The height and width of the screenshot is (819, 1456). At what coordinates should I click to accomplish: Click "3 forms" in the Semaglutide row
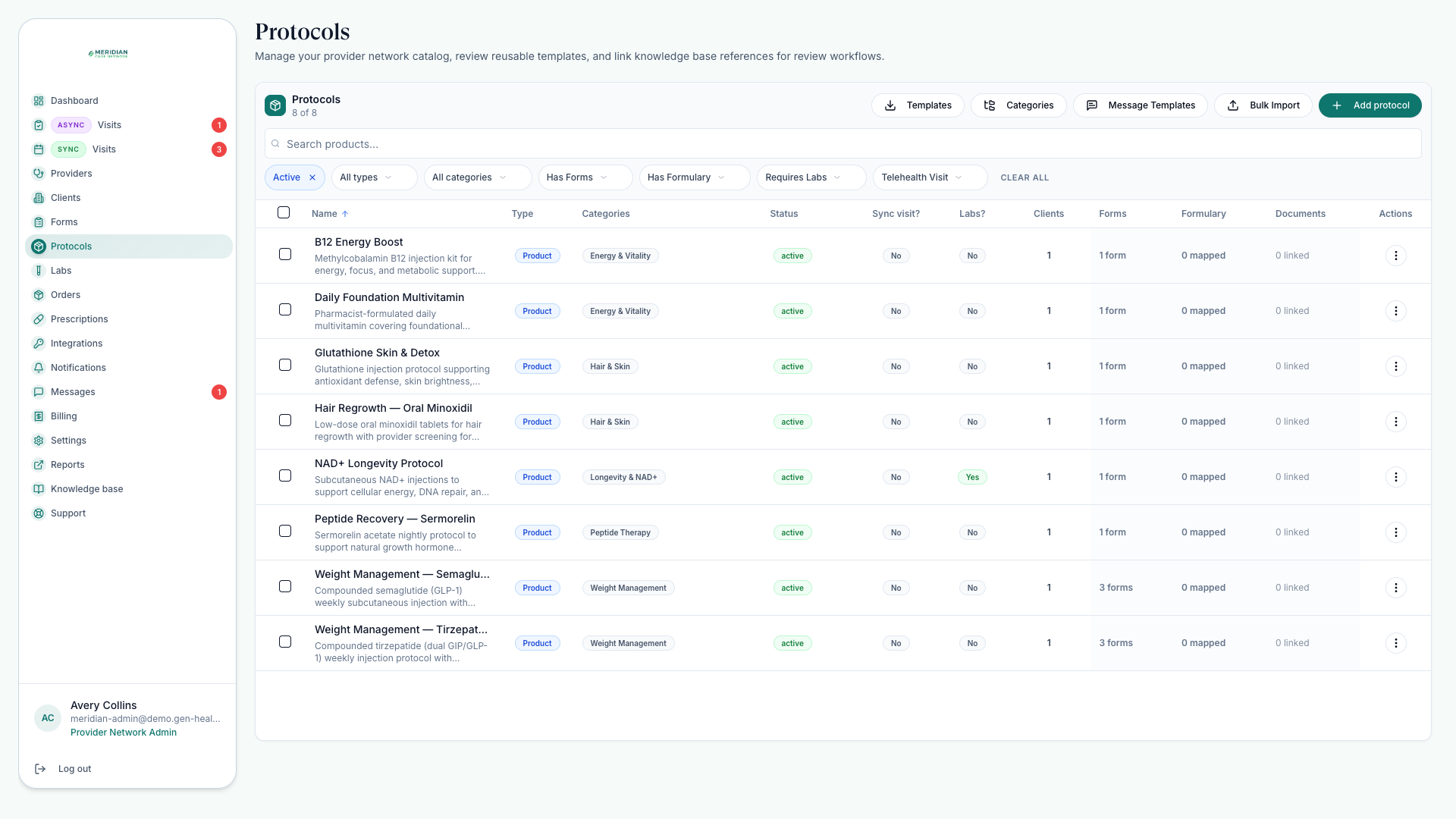pyautogui.click(x=1116, y=588)
